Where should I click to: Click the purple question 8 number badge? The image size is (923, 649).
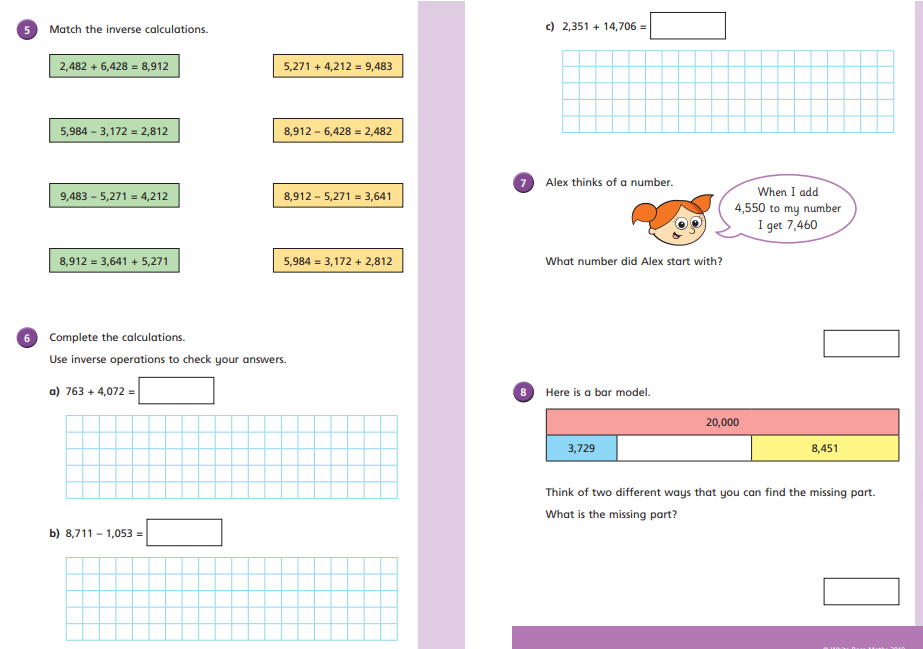click(x=523, y=392)
